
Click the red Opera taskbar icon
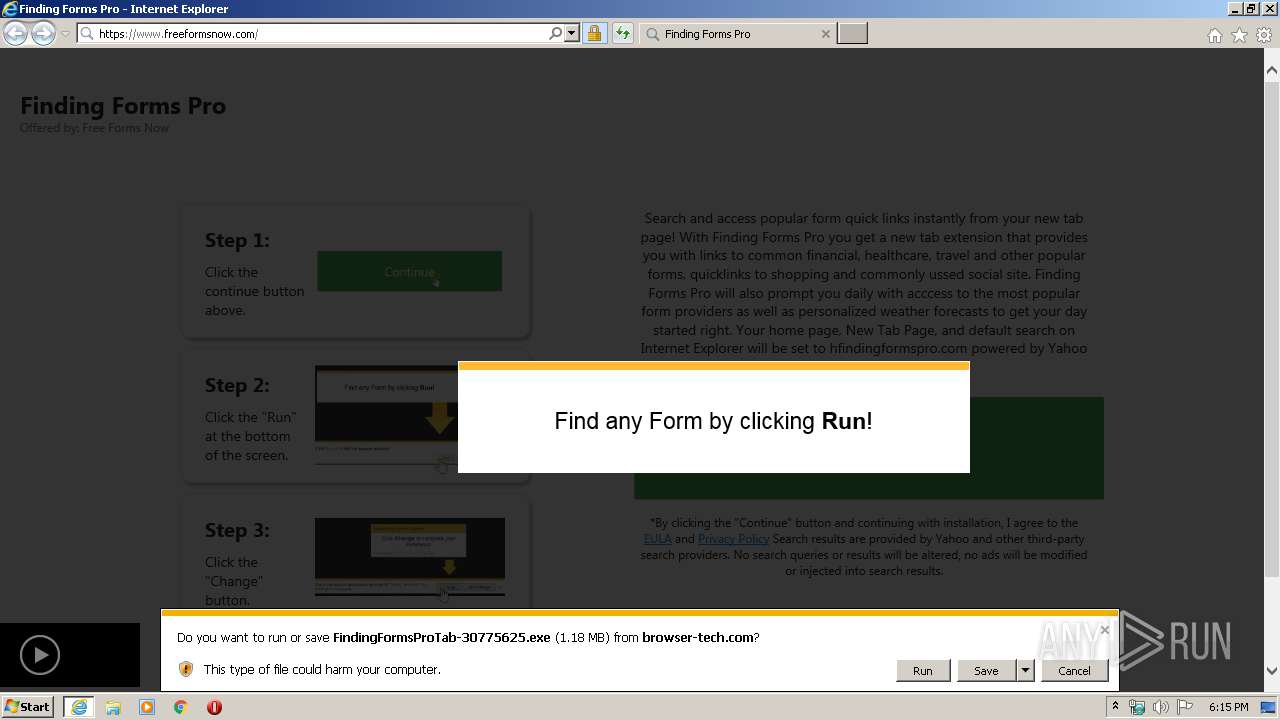pos(214,707)
